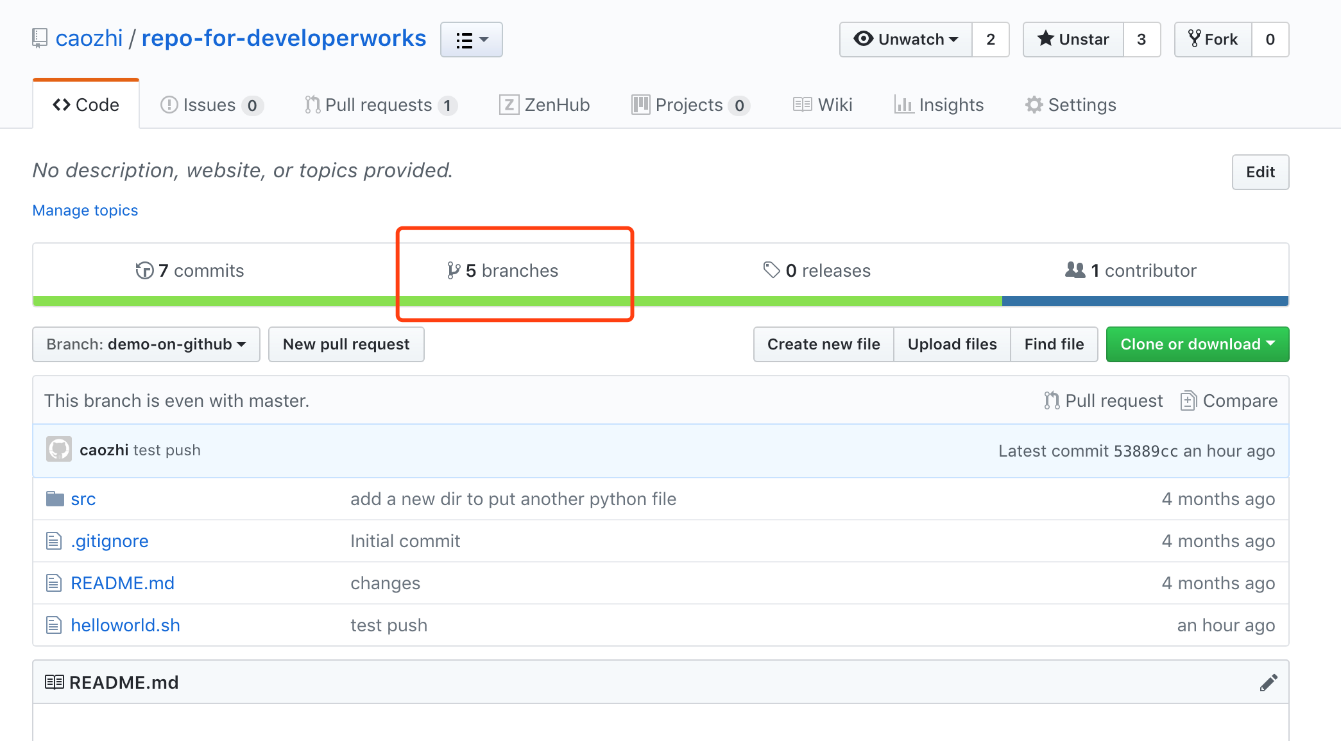
Task: Open the Settings tab with gear icon
Action: point(1070,105)
